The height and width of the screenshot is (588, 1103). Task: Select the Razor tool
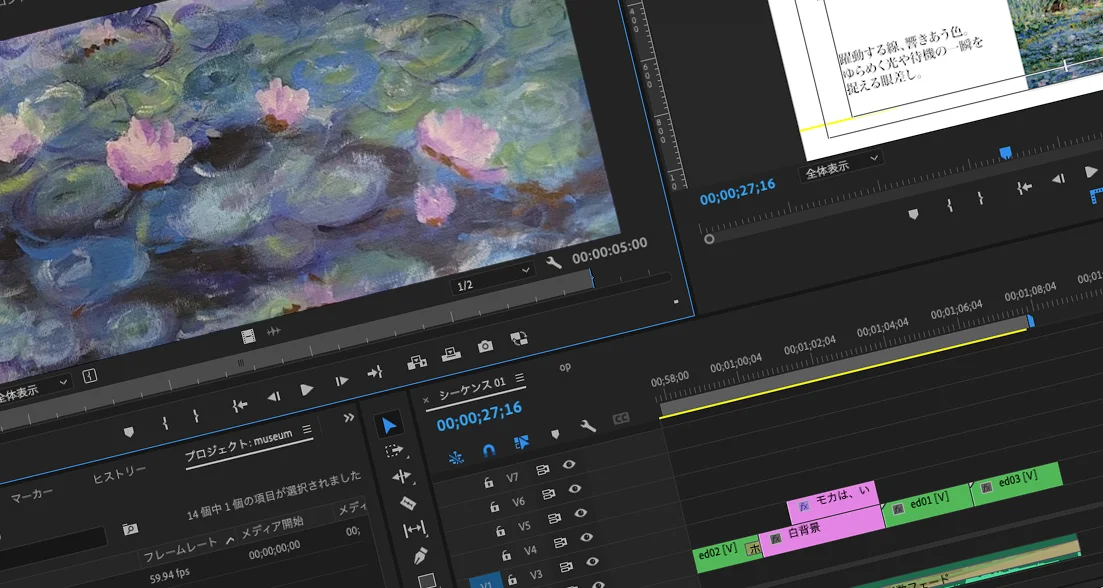click(407, 503)
